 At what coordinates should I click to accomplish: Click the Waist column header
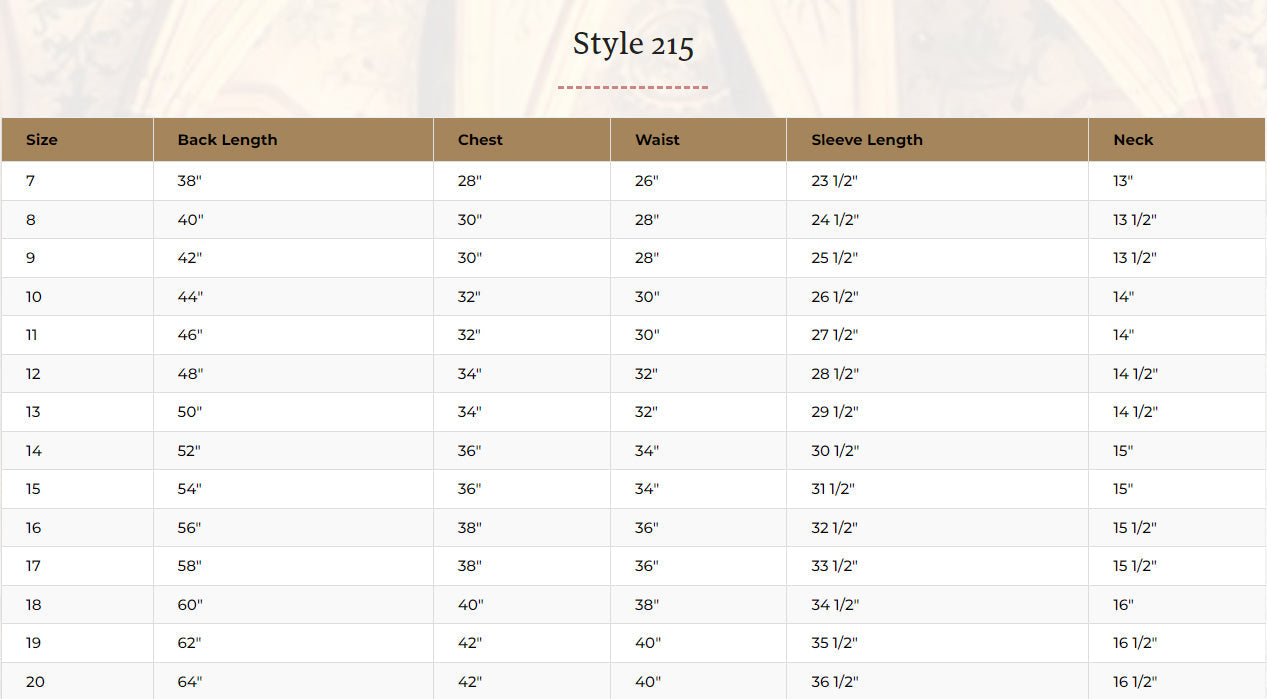(657, 140)
